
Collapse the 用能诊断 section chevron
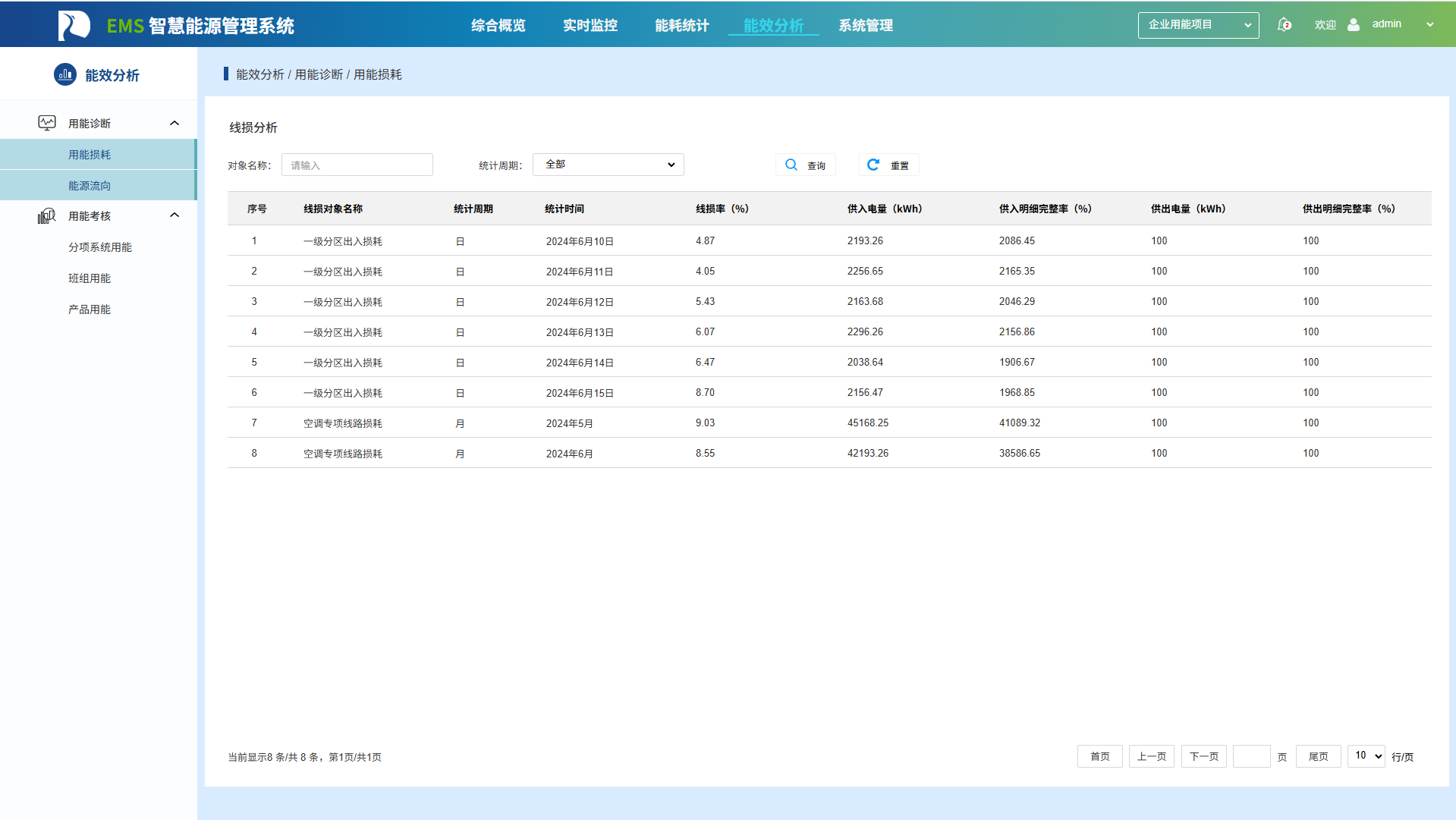point(175,123)
